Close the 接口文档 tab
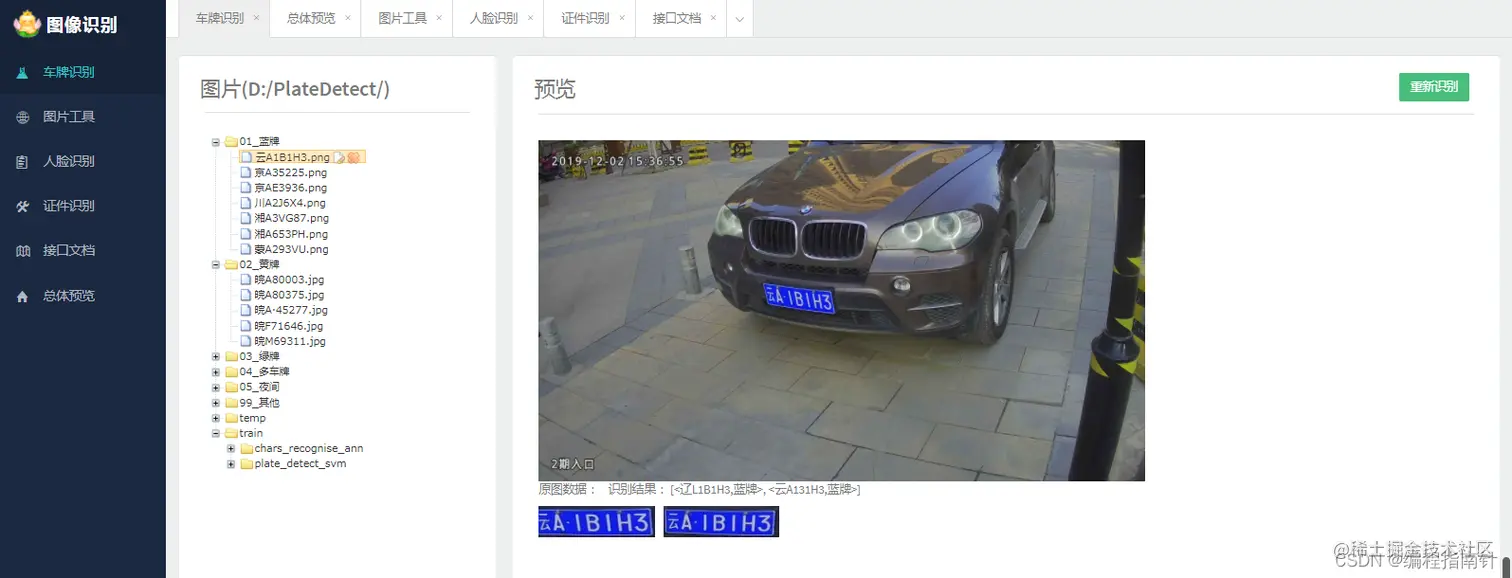Image resolution: width=1512 pixels, height=578 pixels. pos(713,18)
